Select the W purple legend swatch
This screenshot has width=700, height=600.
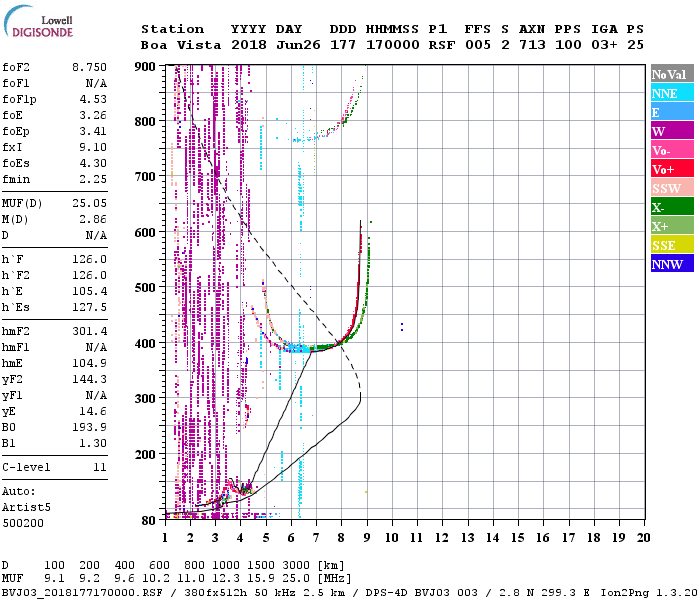(x=672, y=131)
